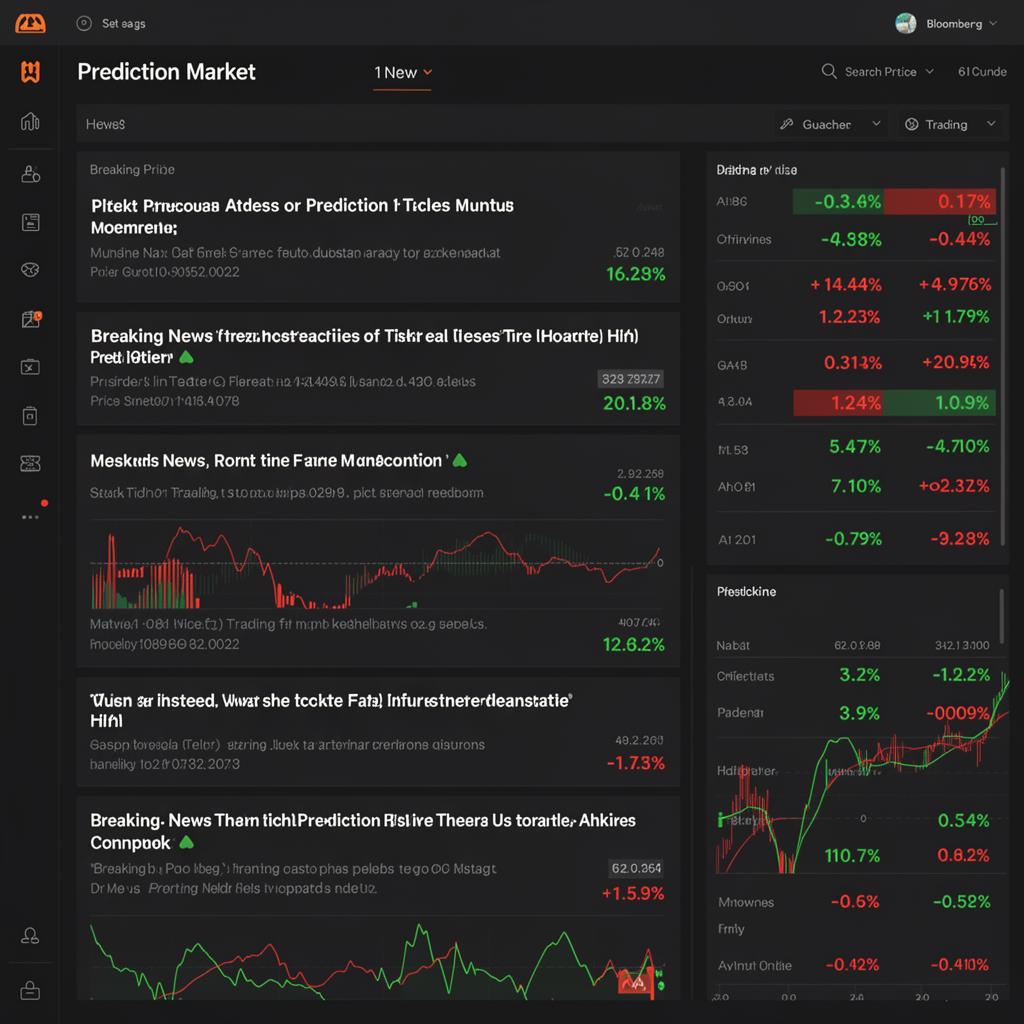Open the ticket icon in sidebar
The width and height of the screenshot is (1024, 1024).
coord(30,464)
